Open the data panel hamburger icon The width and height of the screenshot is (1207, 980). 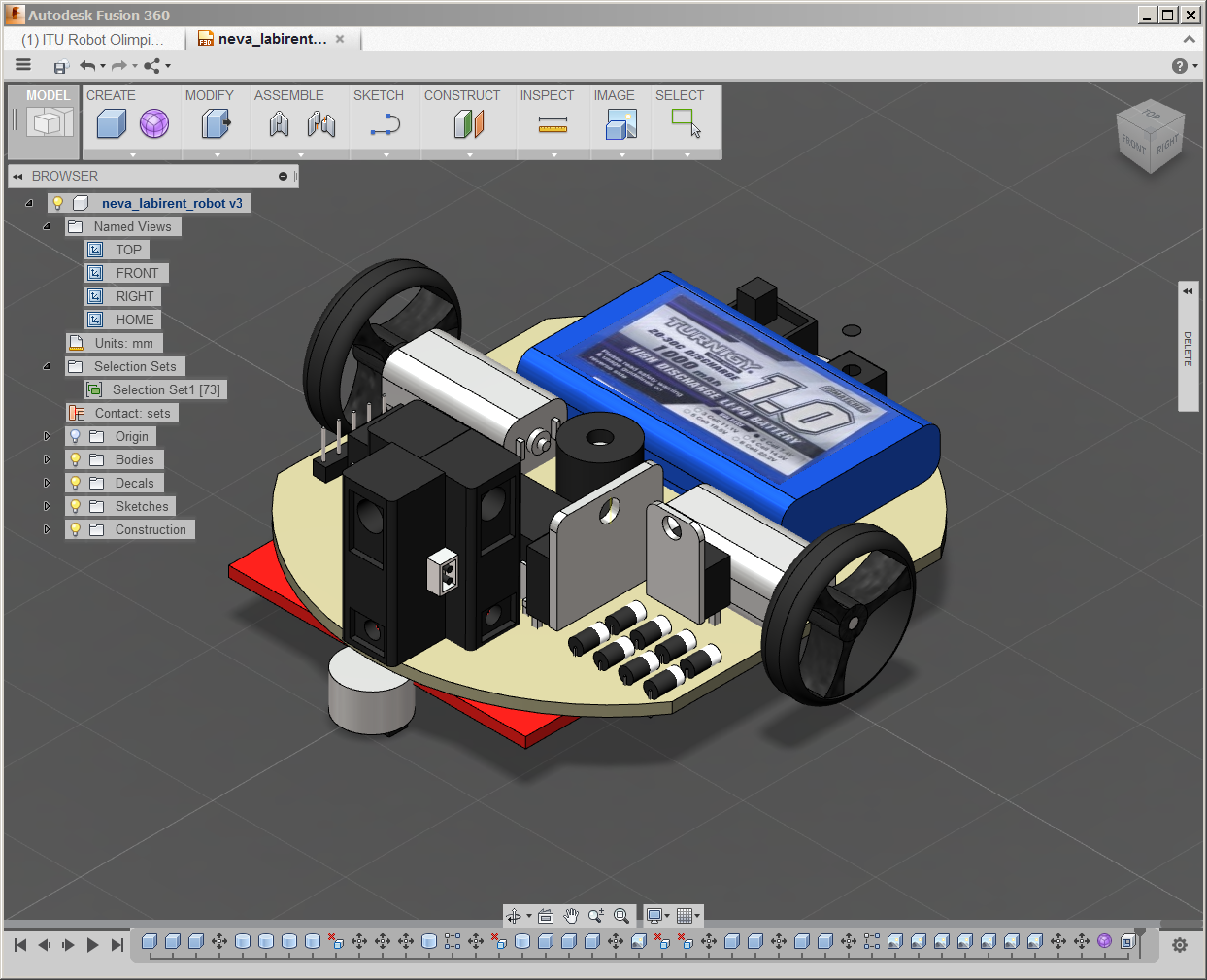[x=23, y=65]
